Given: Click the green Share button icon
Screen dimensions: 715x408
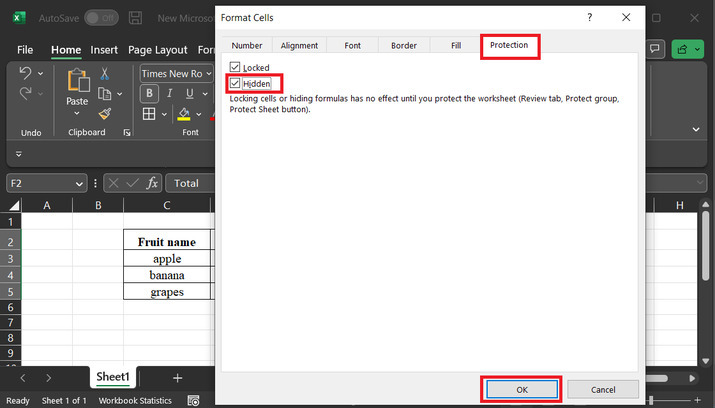Looking at the screenshot, I should point(682,49).
